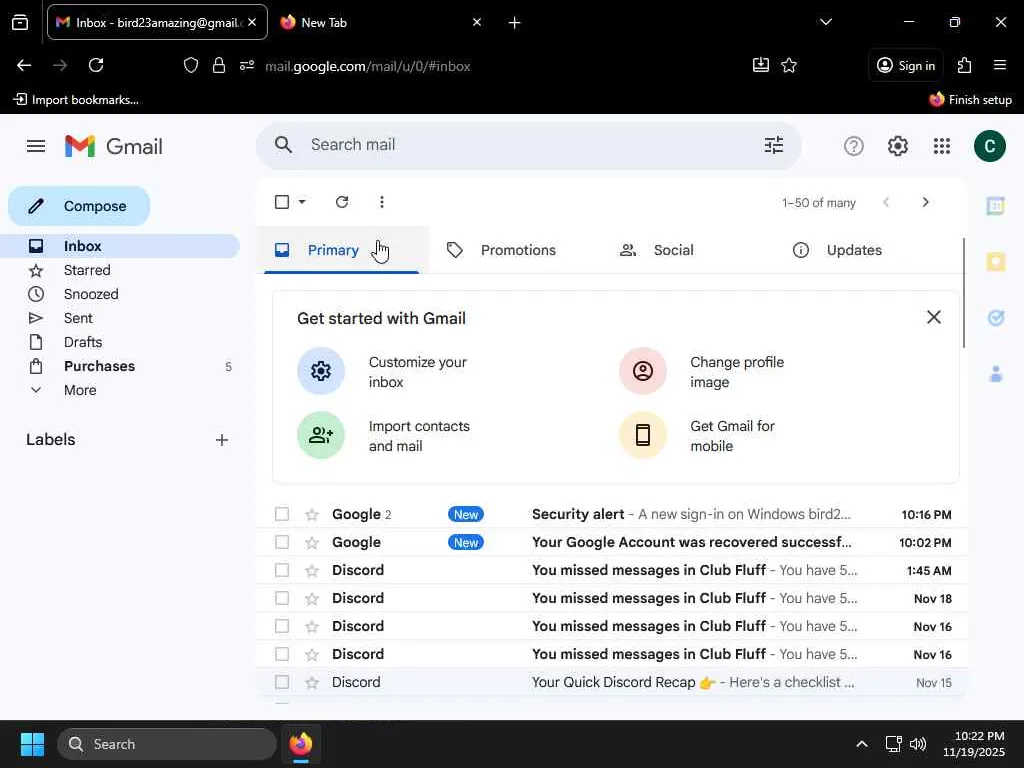Tick the select-all messages checkbox

click(281, 202)
